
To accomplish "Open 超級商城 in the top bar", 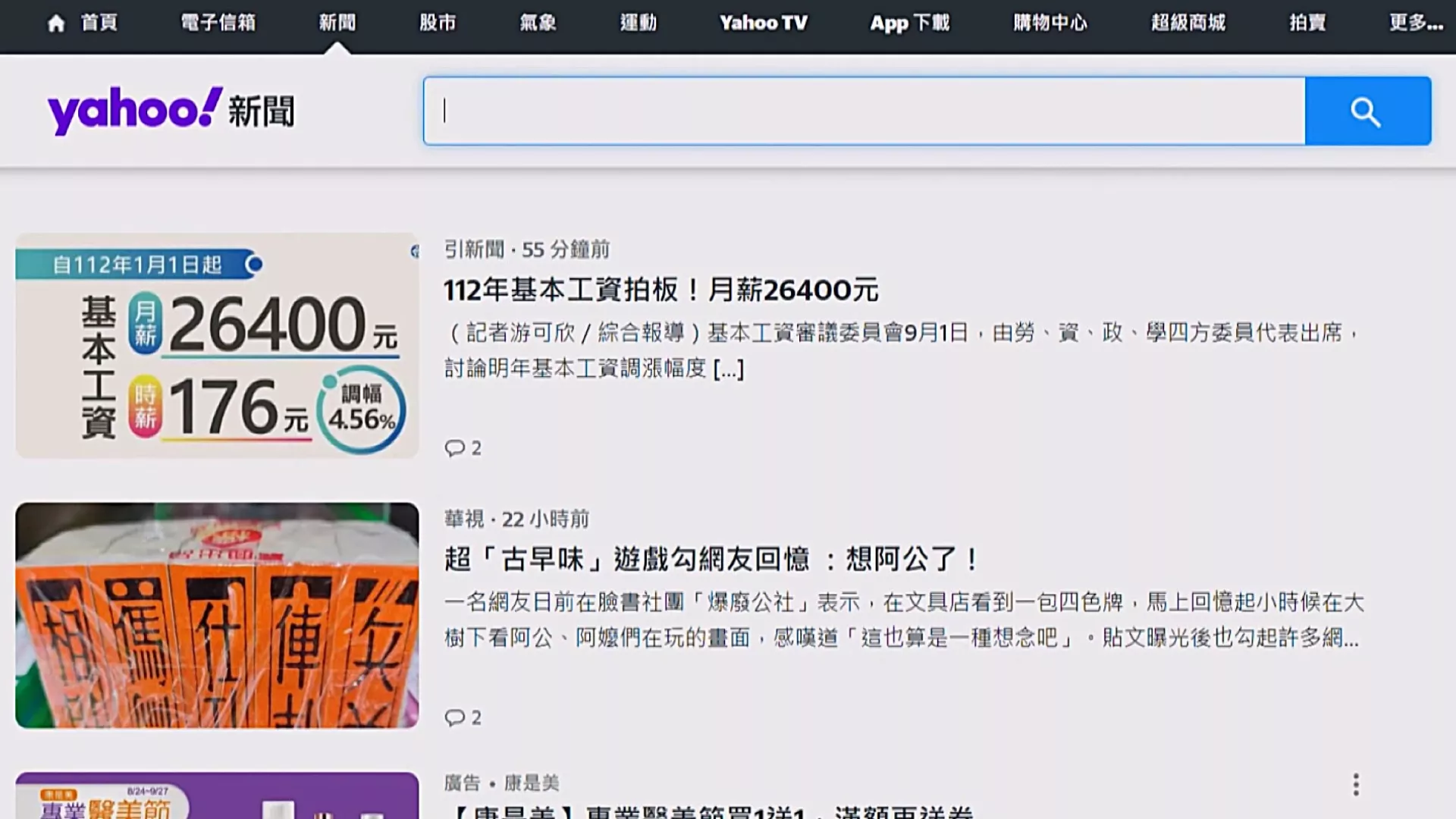I will tap(1188, 23).
